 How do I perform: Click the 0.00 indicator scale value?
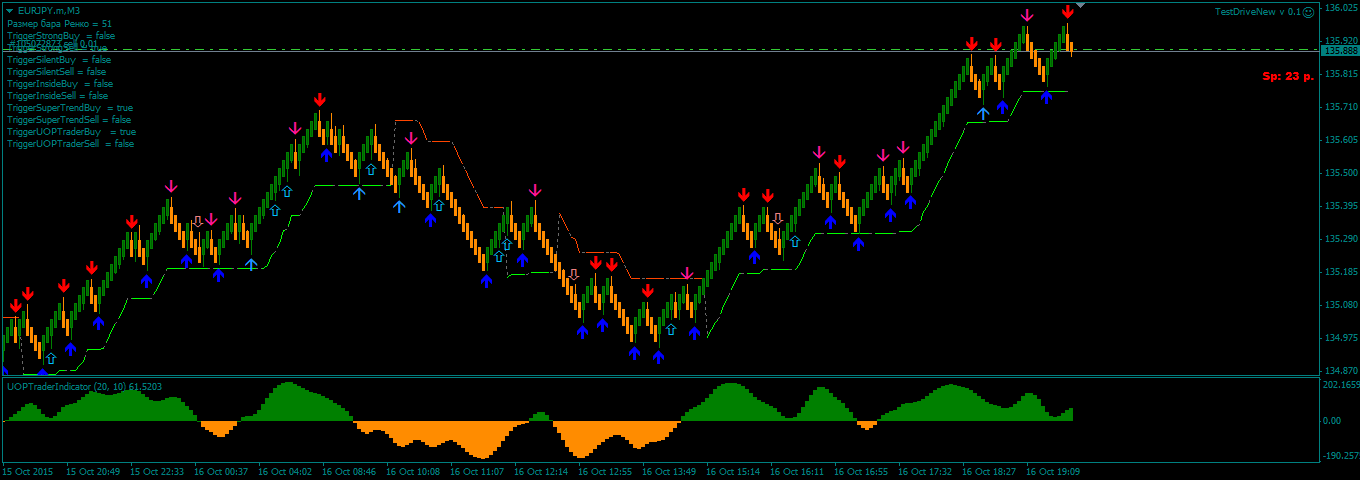point(1332,421)
